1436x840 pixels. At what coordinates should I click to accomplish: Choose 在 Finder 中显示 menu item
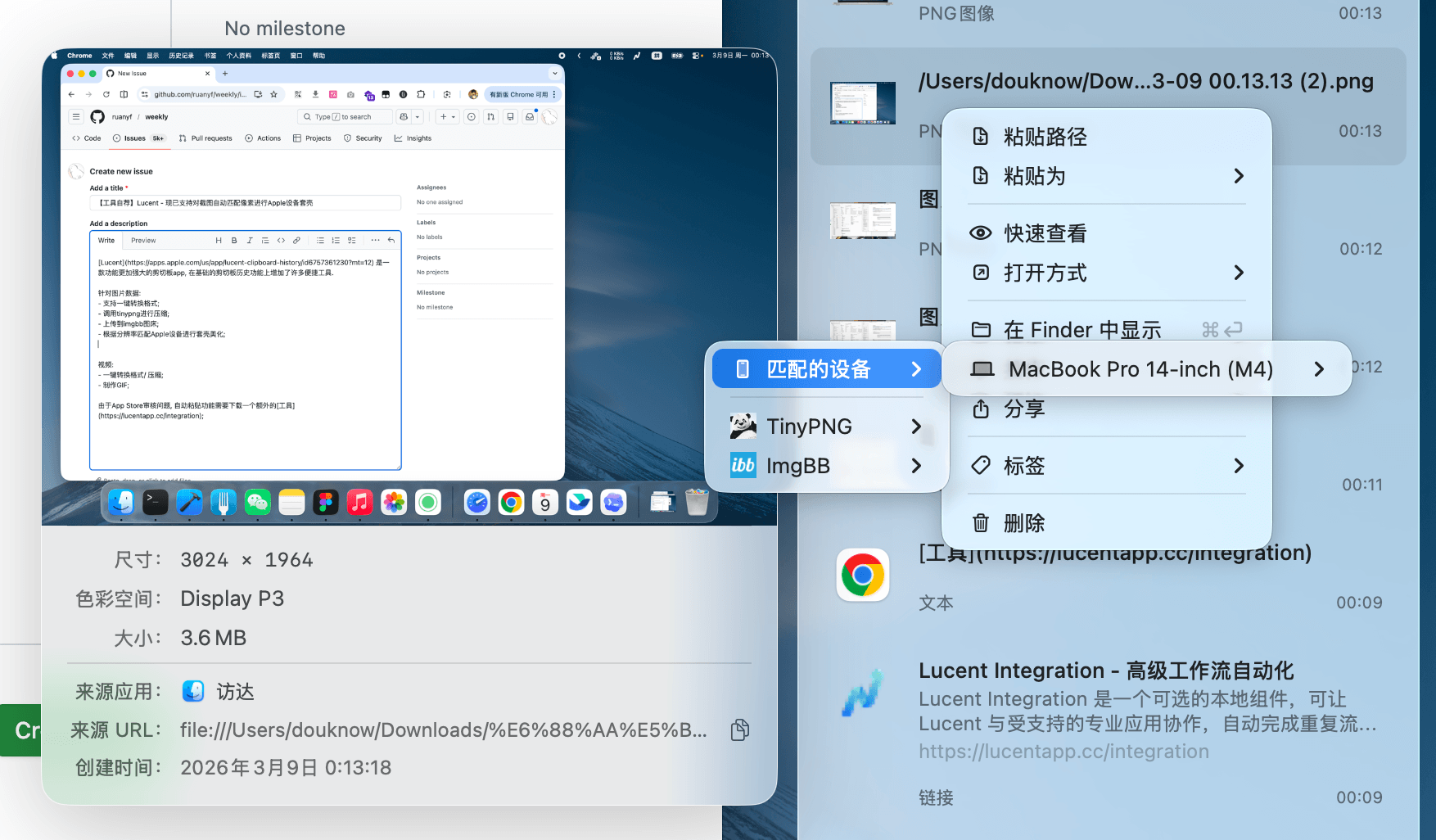(x=1082, y=330)
